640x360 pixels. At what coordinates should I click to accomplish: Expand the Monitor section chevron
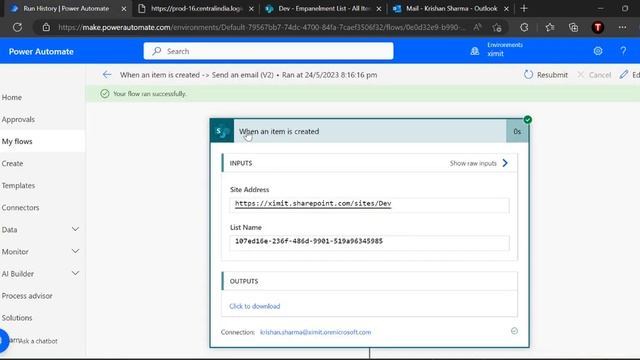tap(76, 251)
